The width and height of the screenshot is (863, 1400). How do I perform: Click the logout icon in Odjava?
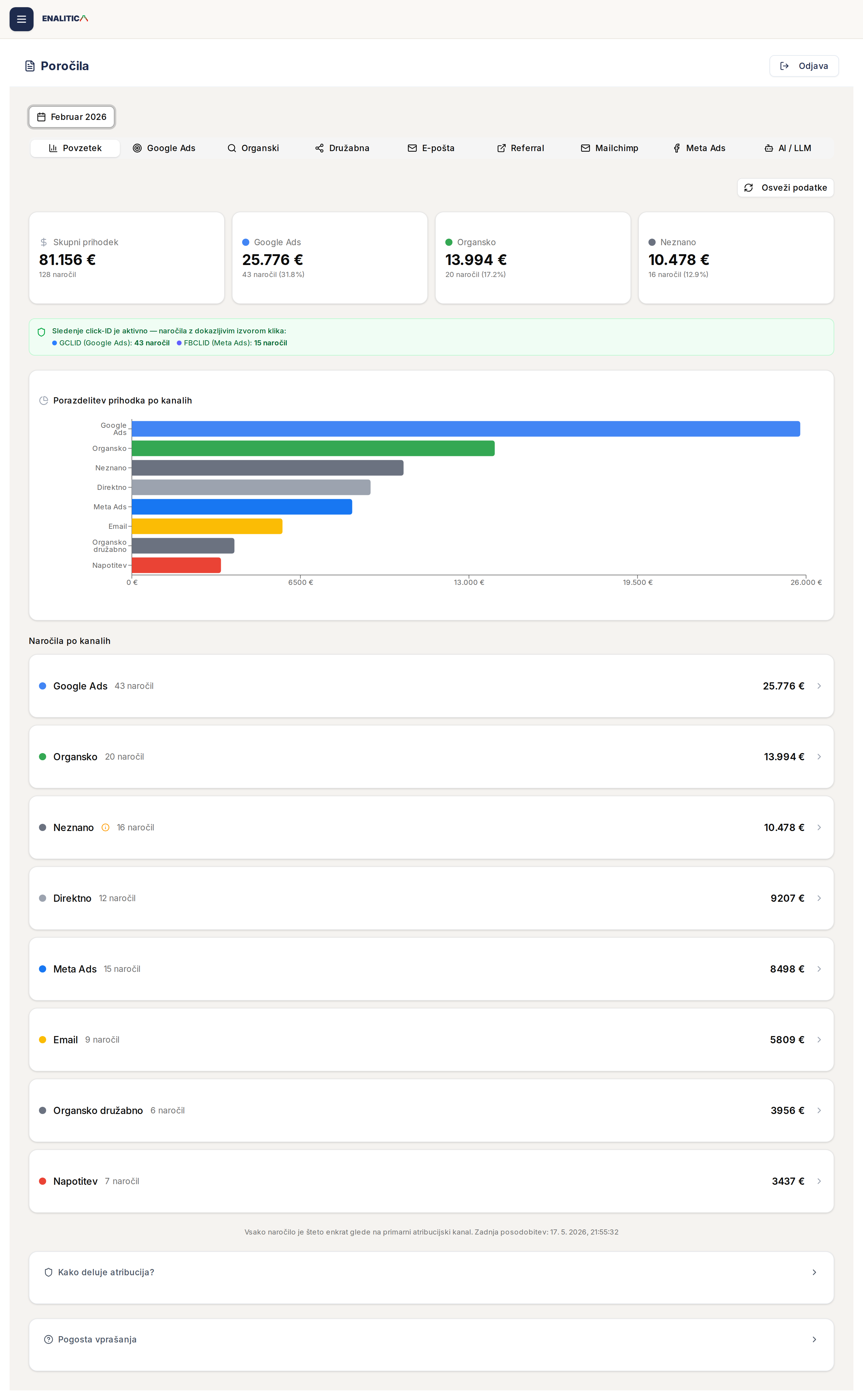(784, 66)
